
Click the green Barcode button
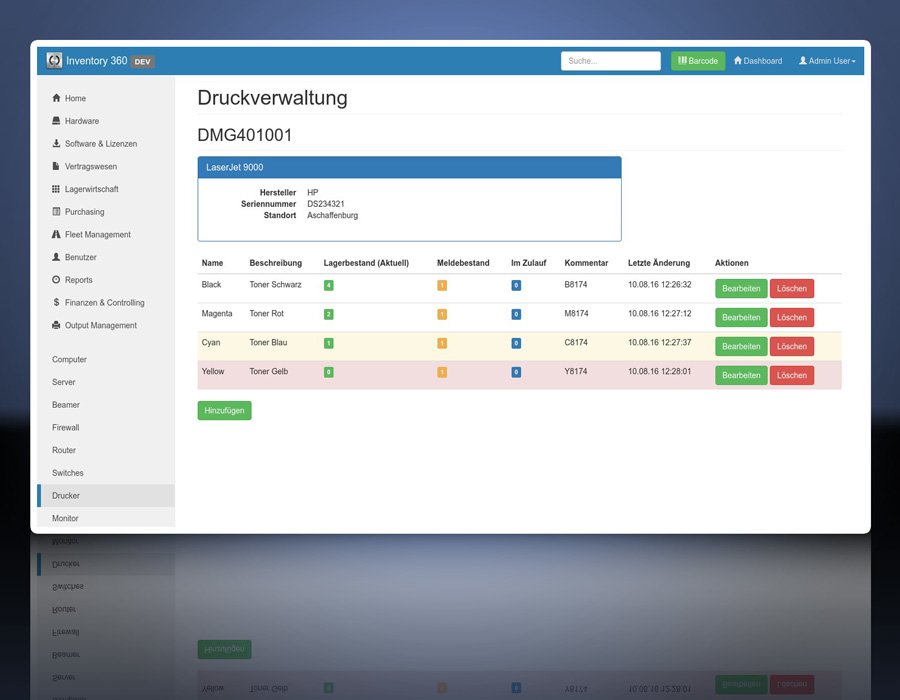(x=698, y=61)
